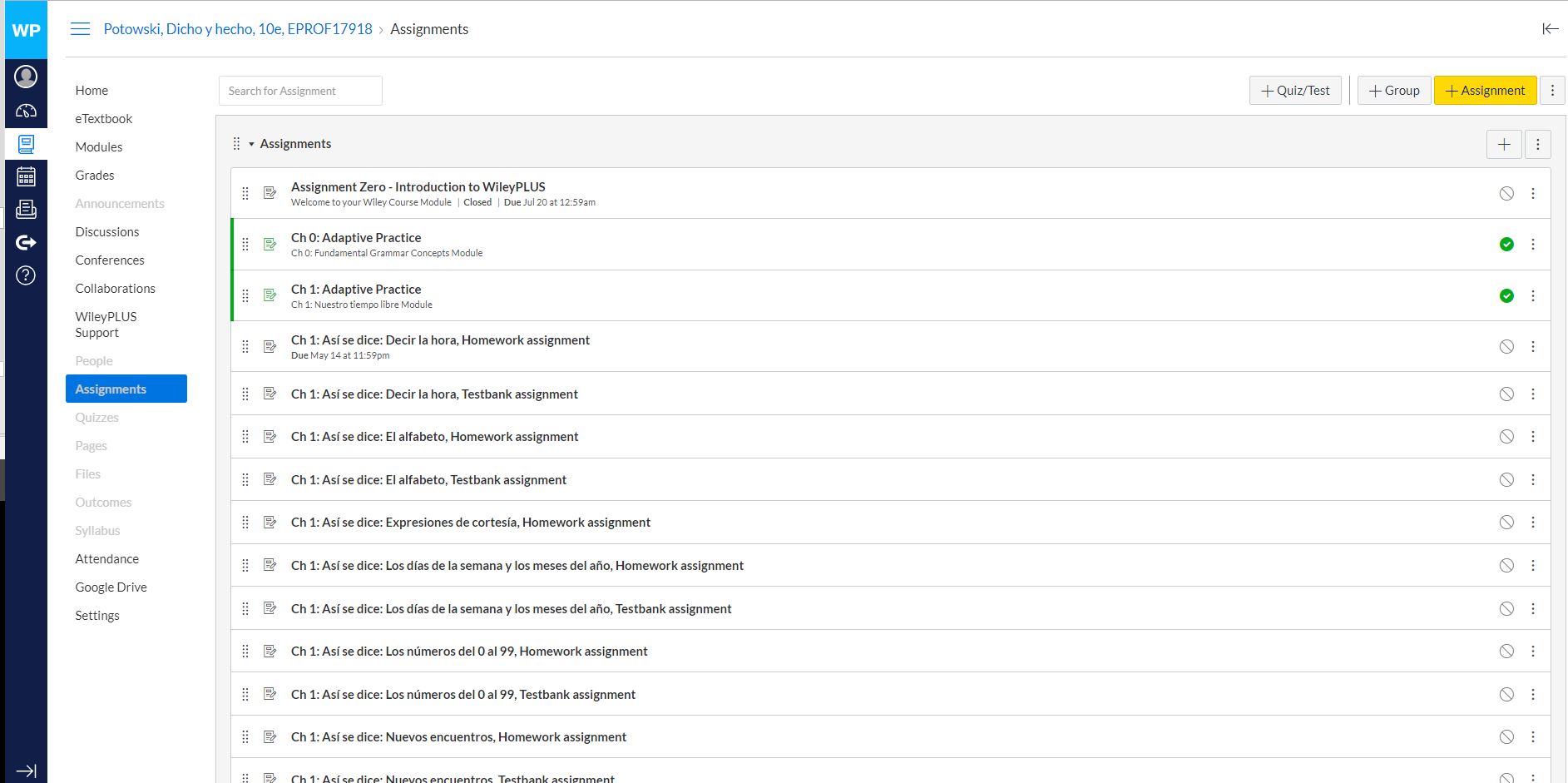This screenshot has height=783, width=1568.
Task: Click the + Quiz/Test button
Action: point(1295,91)
